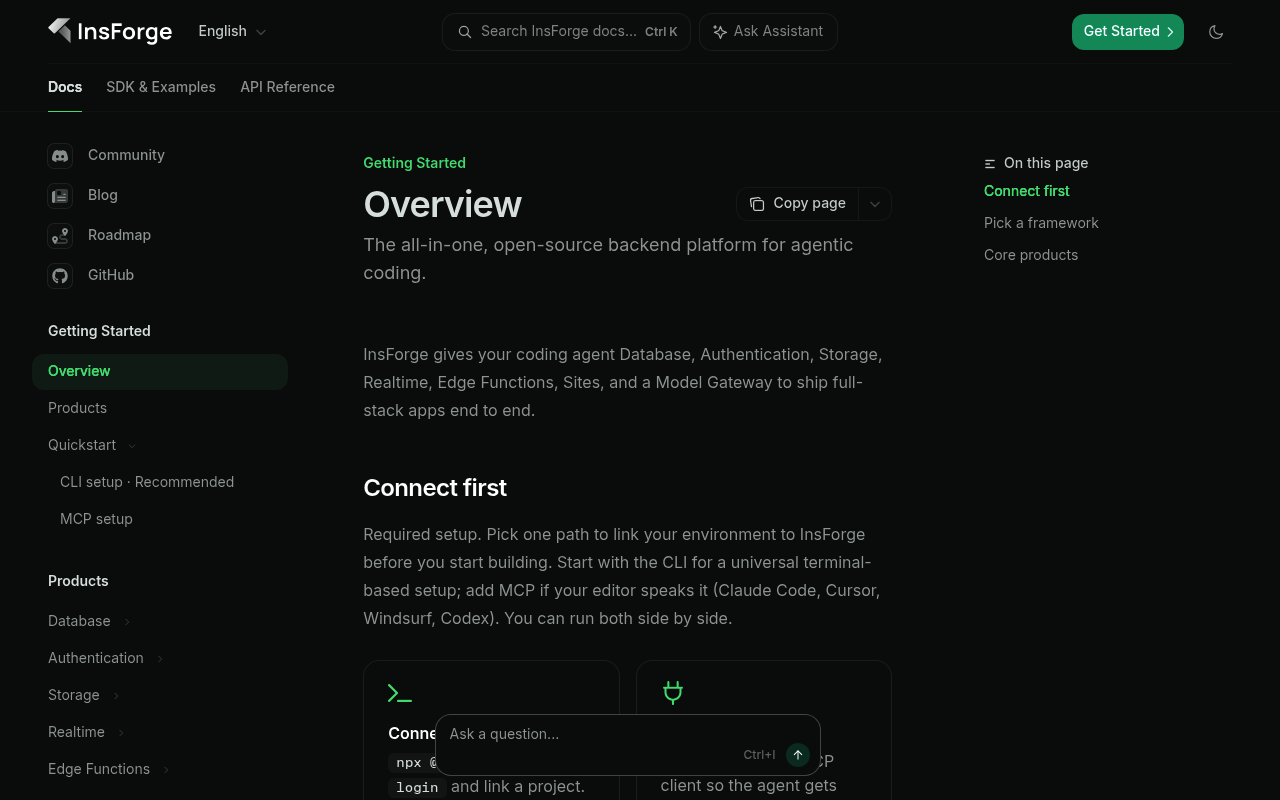Open the GitHub link
The image size is (1280, 800).
pyautogui.click(x=111, y=275)
